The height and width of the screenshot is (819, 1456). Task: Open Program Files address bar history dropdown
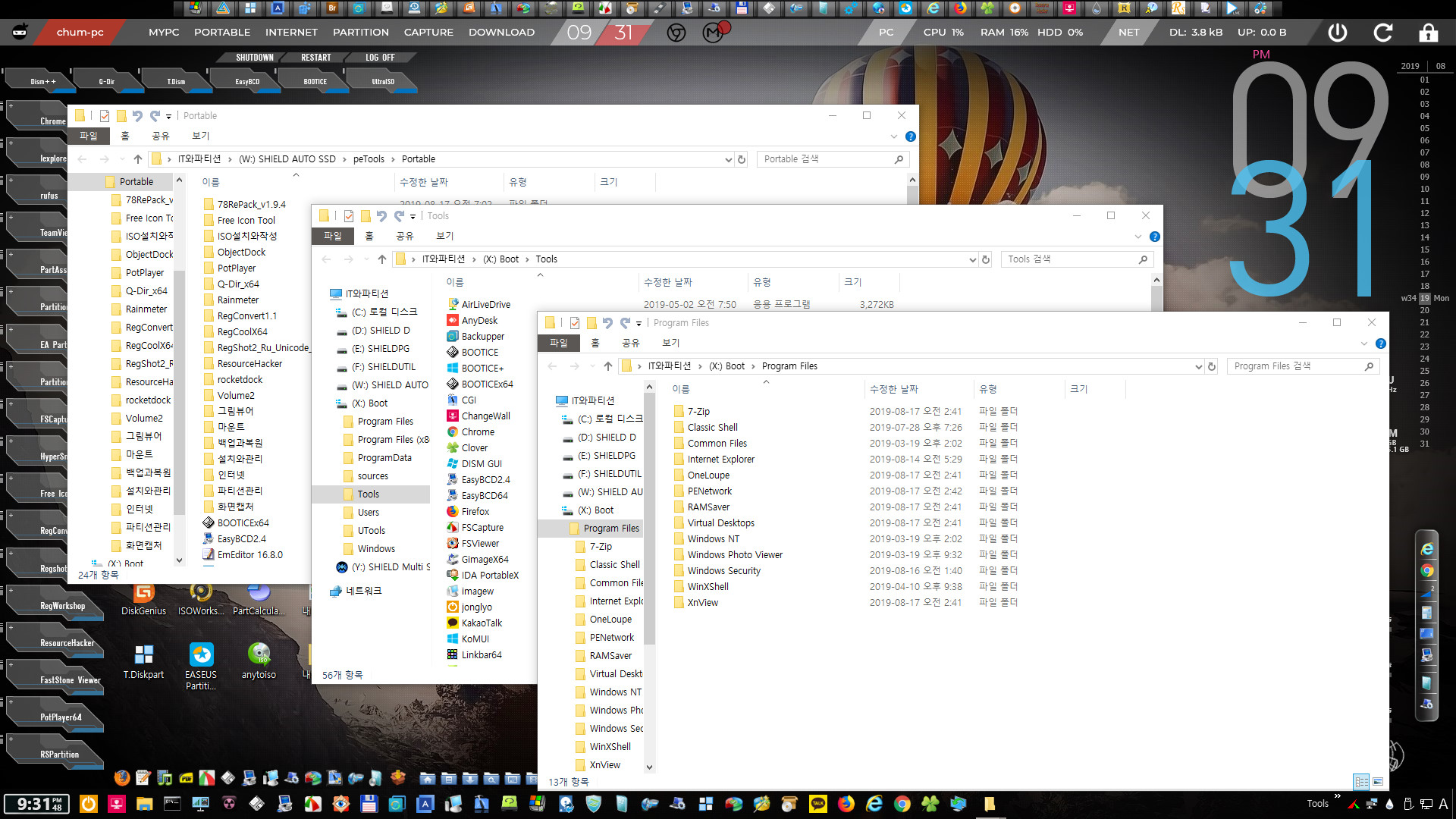click(1198, 366)
